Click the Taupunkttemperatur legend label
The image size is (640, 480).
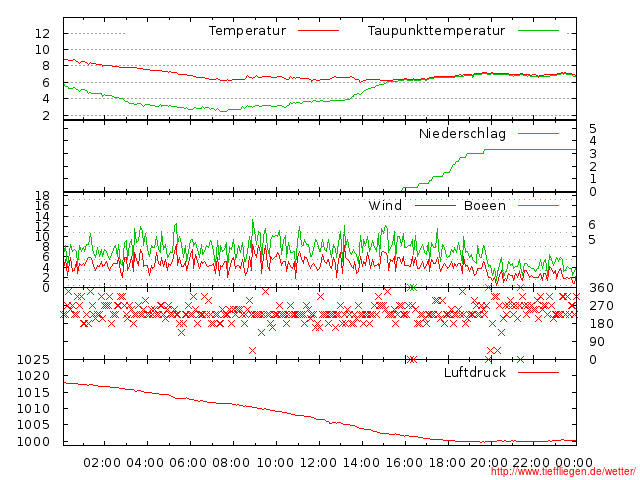[x=436, y=31]
